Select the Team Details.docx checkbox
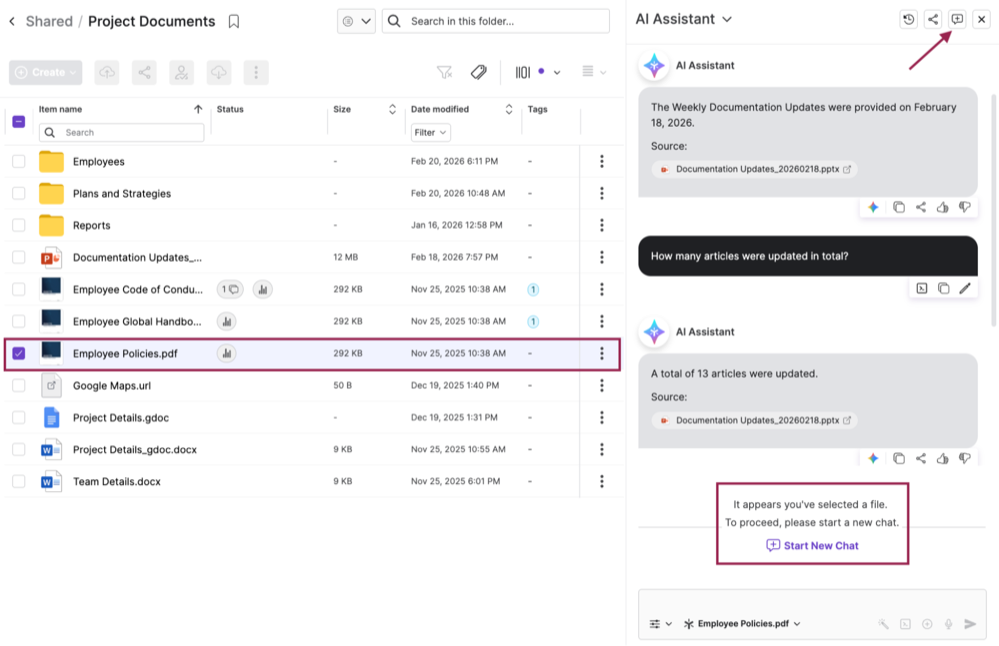Viewport: 999px width, 646px height. pos(19,481)
